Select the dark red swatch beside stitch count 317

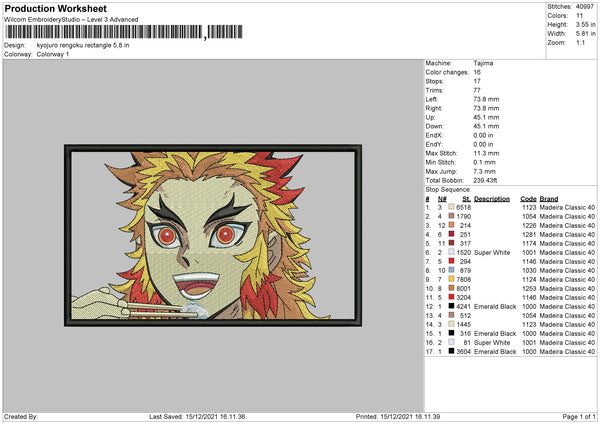point(451,243)
